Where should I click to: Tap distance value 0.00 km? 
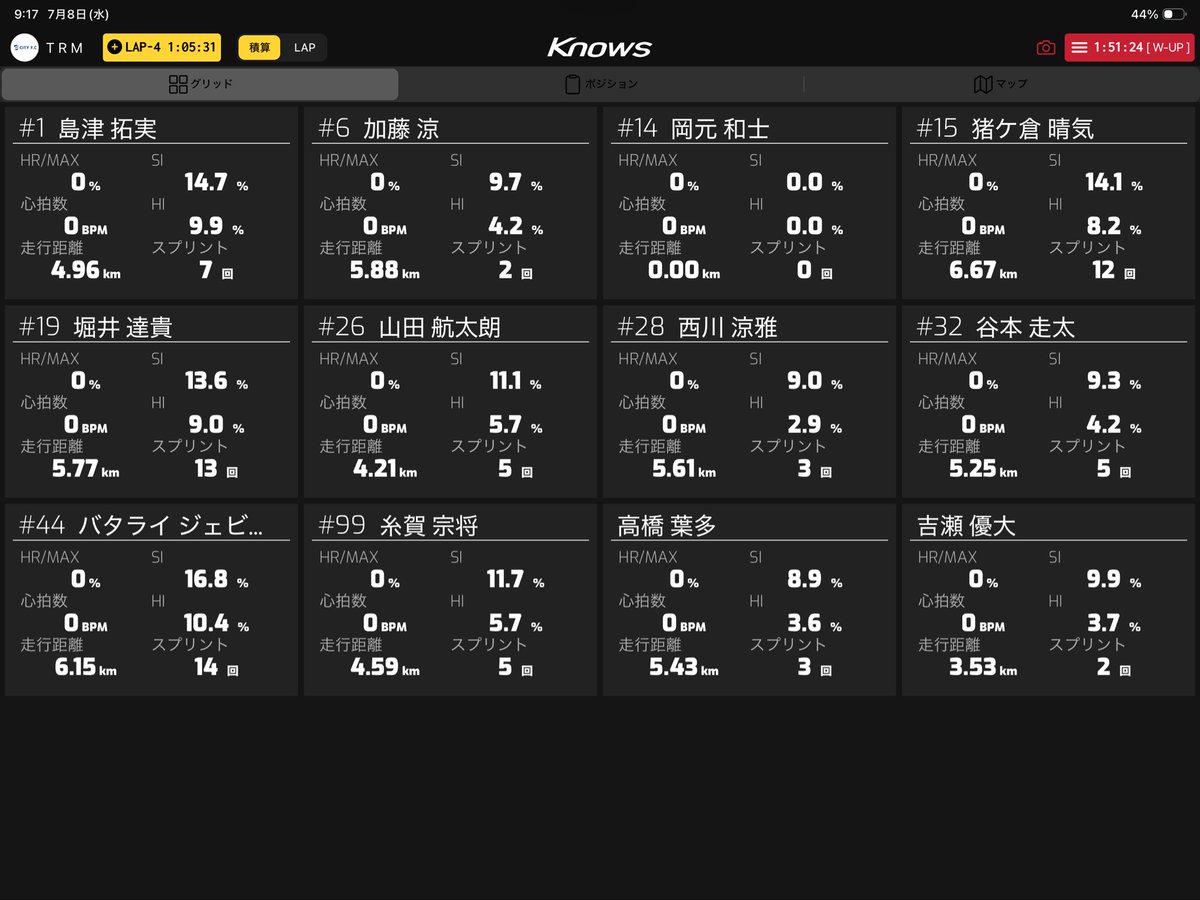pos(684,270)
